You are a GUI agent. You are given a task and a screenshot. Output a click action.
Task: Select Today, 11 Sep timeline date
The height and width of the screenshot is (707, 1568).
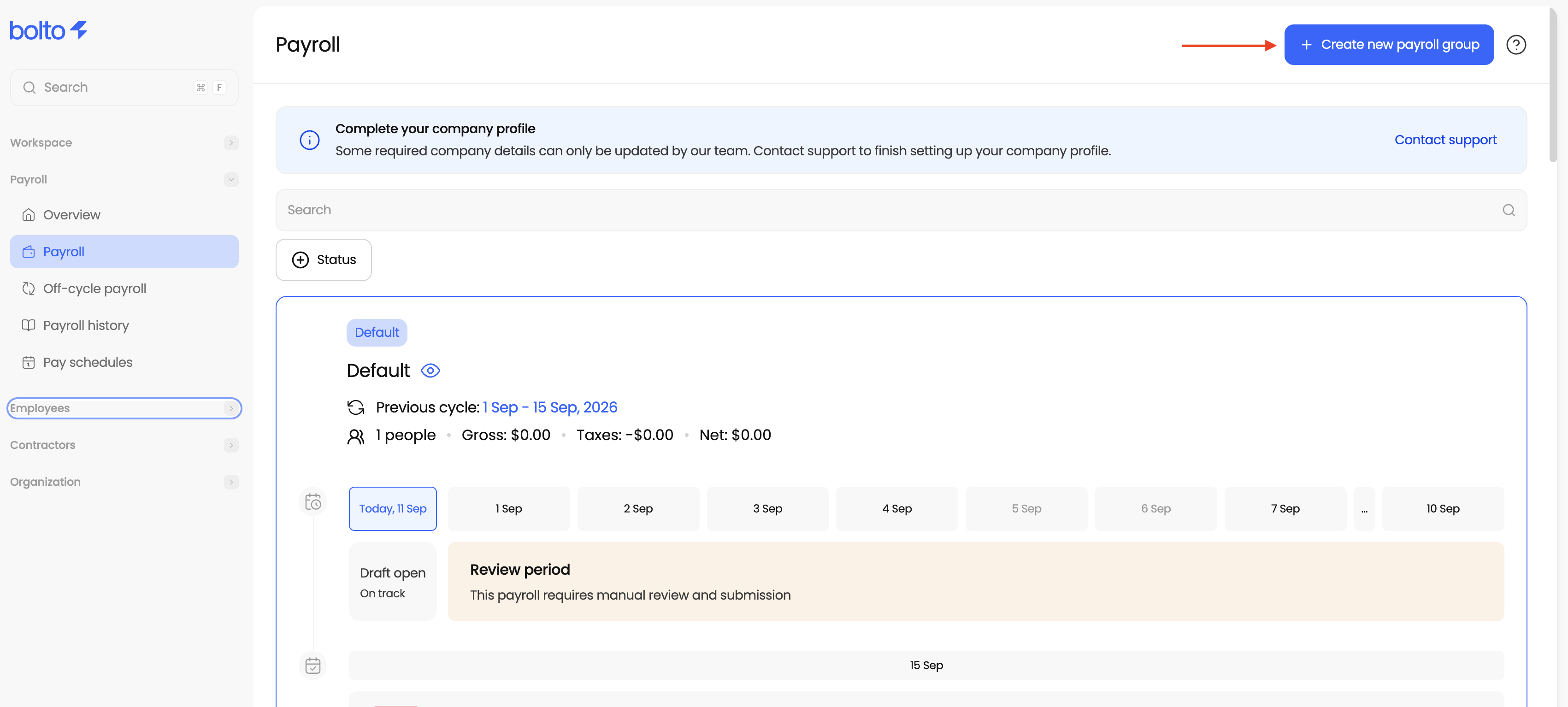(x=393, y=509)
